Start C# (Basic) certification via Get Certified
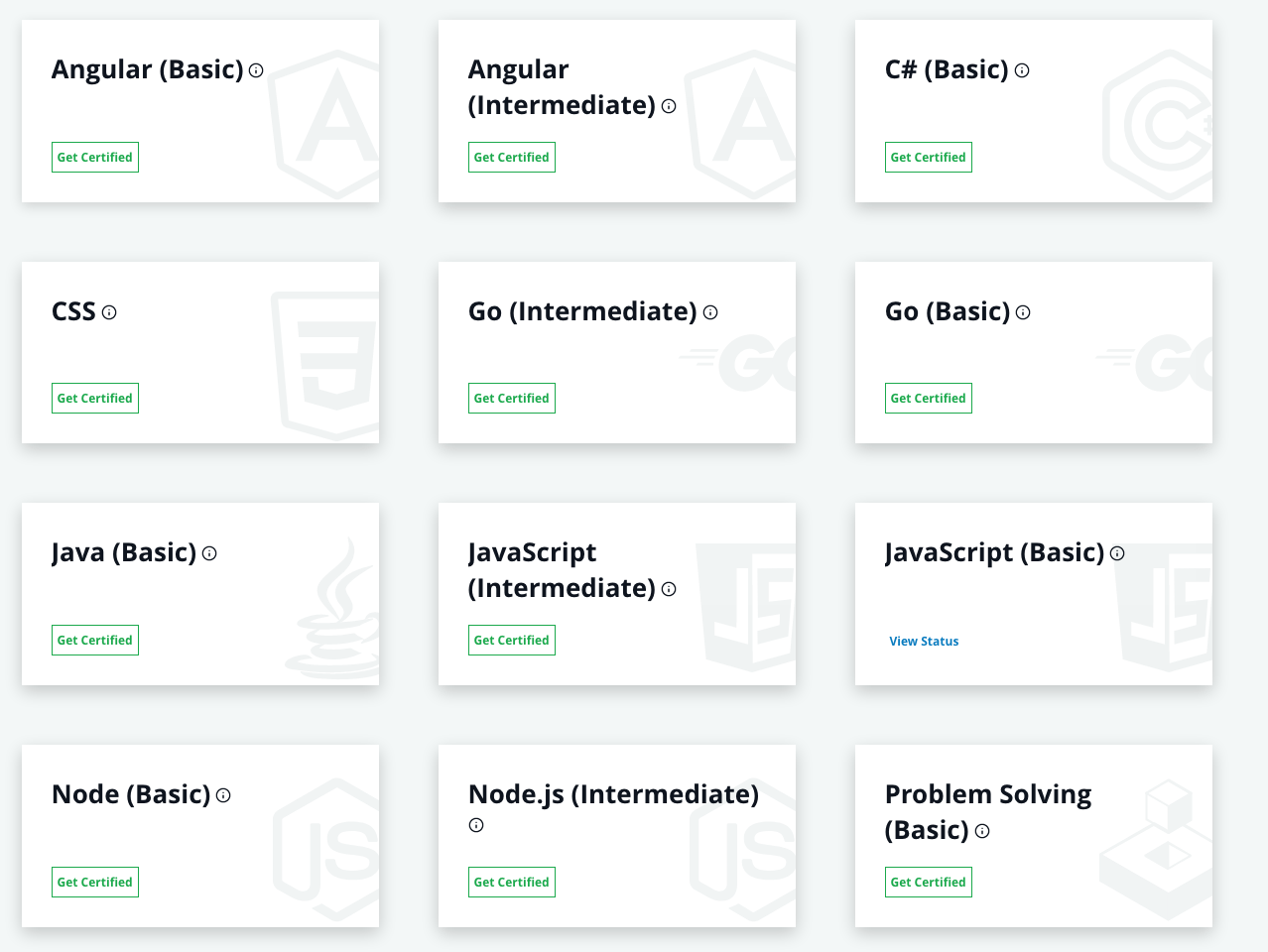This screenshot has width=1268, height=952. pyautogui.click(x=929, y=158)
